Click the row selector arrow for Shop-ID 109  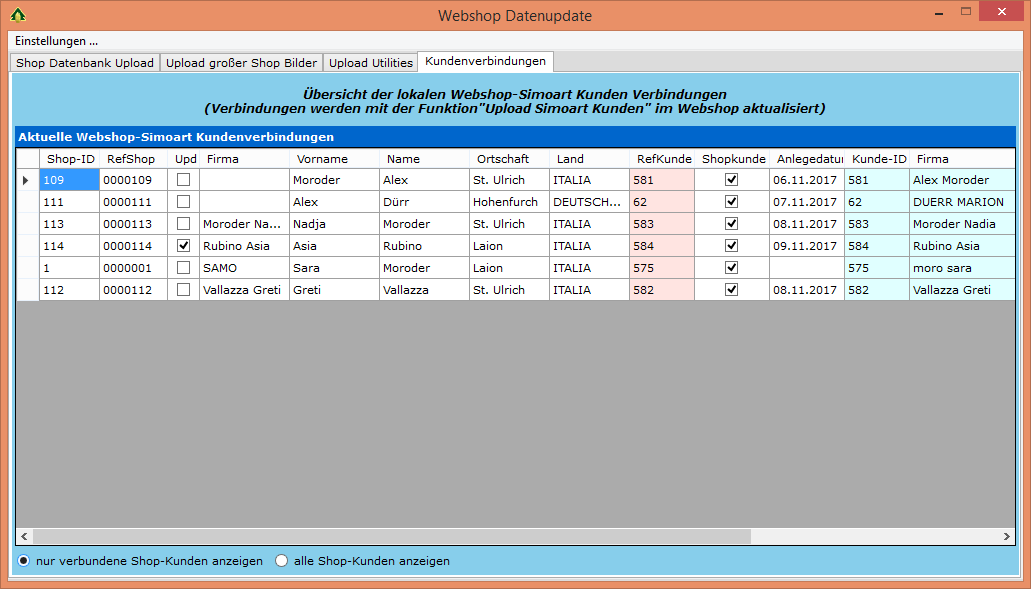tap(27, 180)
